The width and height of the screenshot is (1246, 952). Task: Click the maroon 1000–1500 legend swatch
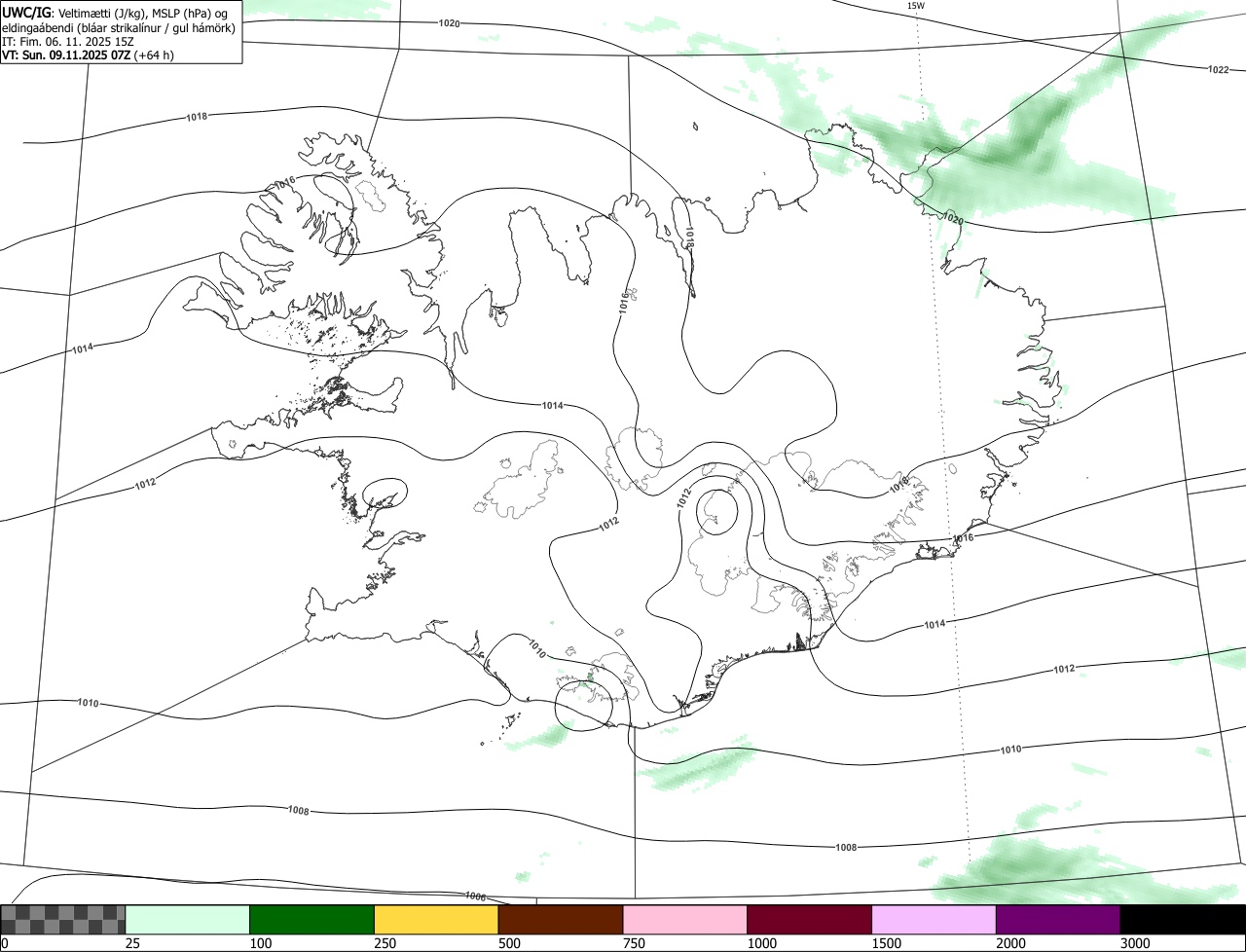click(810, 920)
